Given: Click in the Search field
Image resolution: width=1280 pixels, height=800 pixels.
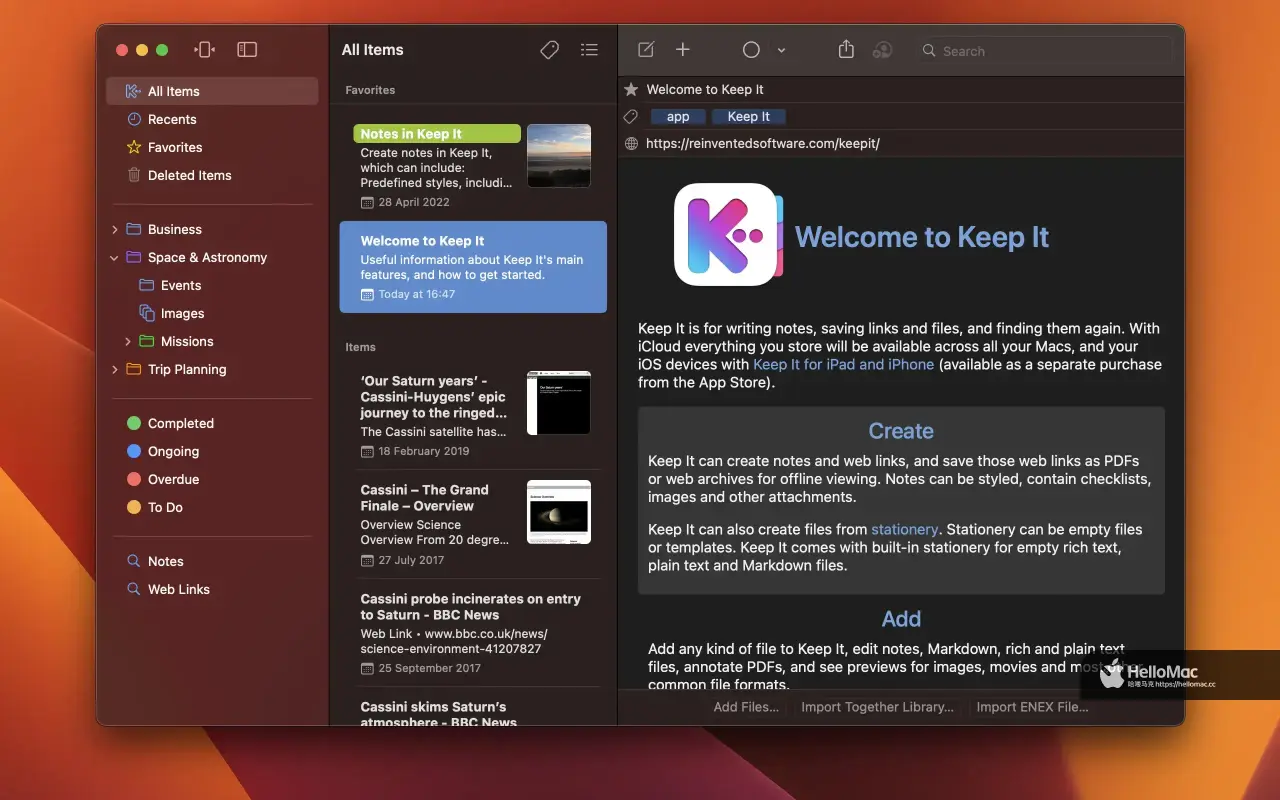Looking at the screenshot, I should pyautogui.click(x=1043, y=50).
